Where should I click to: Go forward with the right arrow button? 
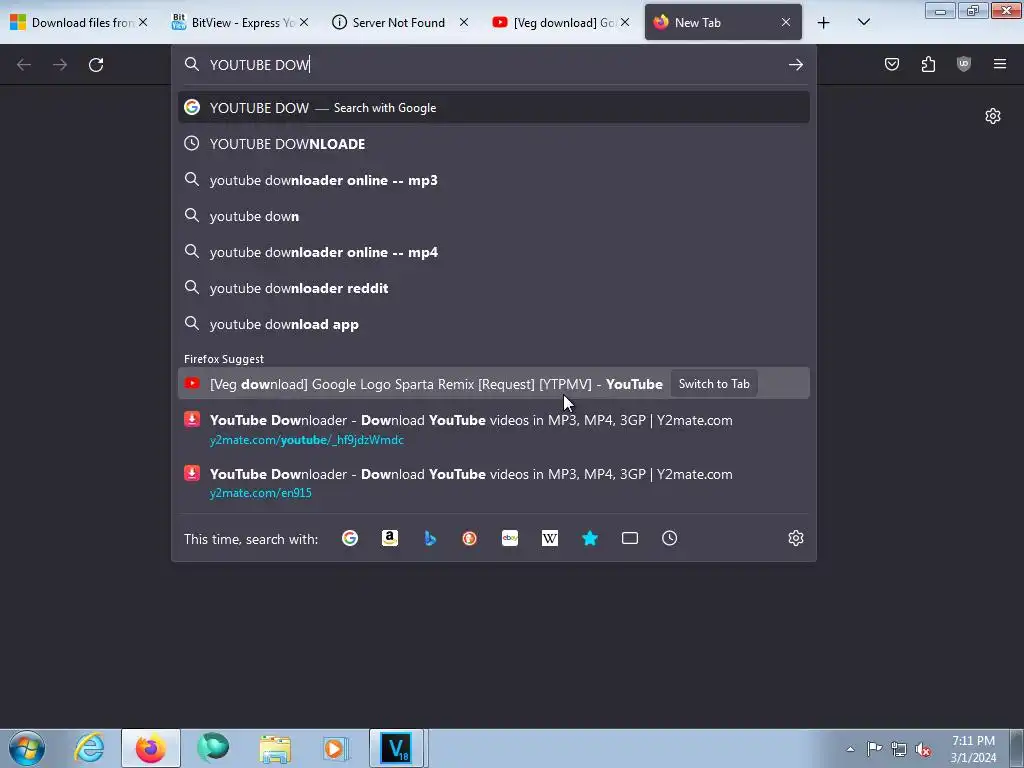click(x=60, y=65)
